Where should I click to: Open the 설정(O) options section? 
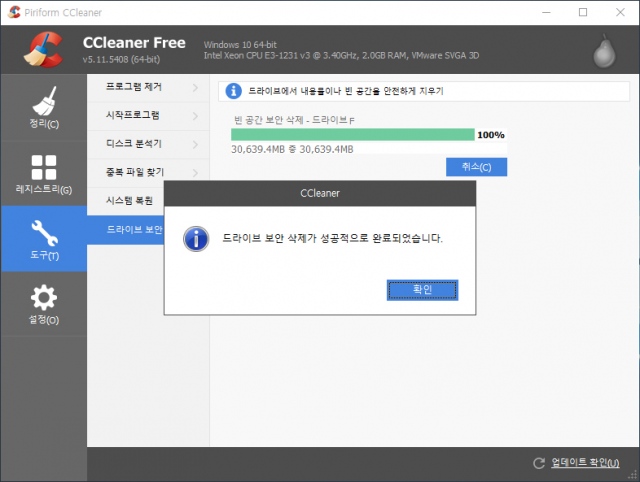point(44,304)
